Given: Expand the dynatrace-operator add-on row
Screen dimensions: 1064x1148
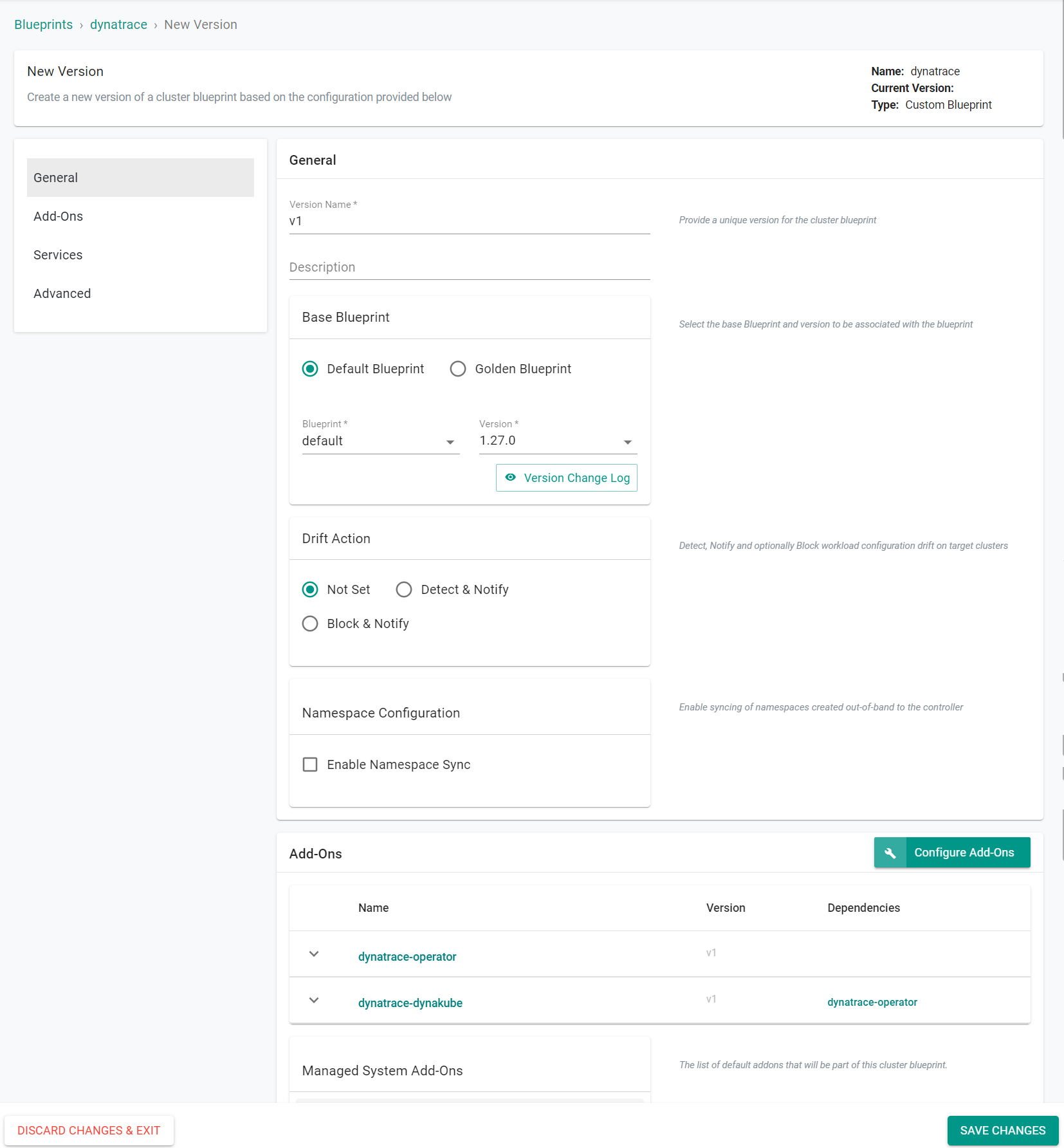Looking at the screenshot, I should (314, 954).
